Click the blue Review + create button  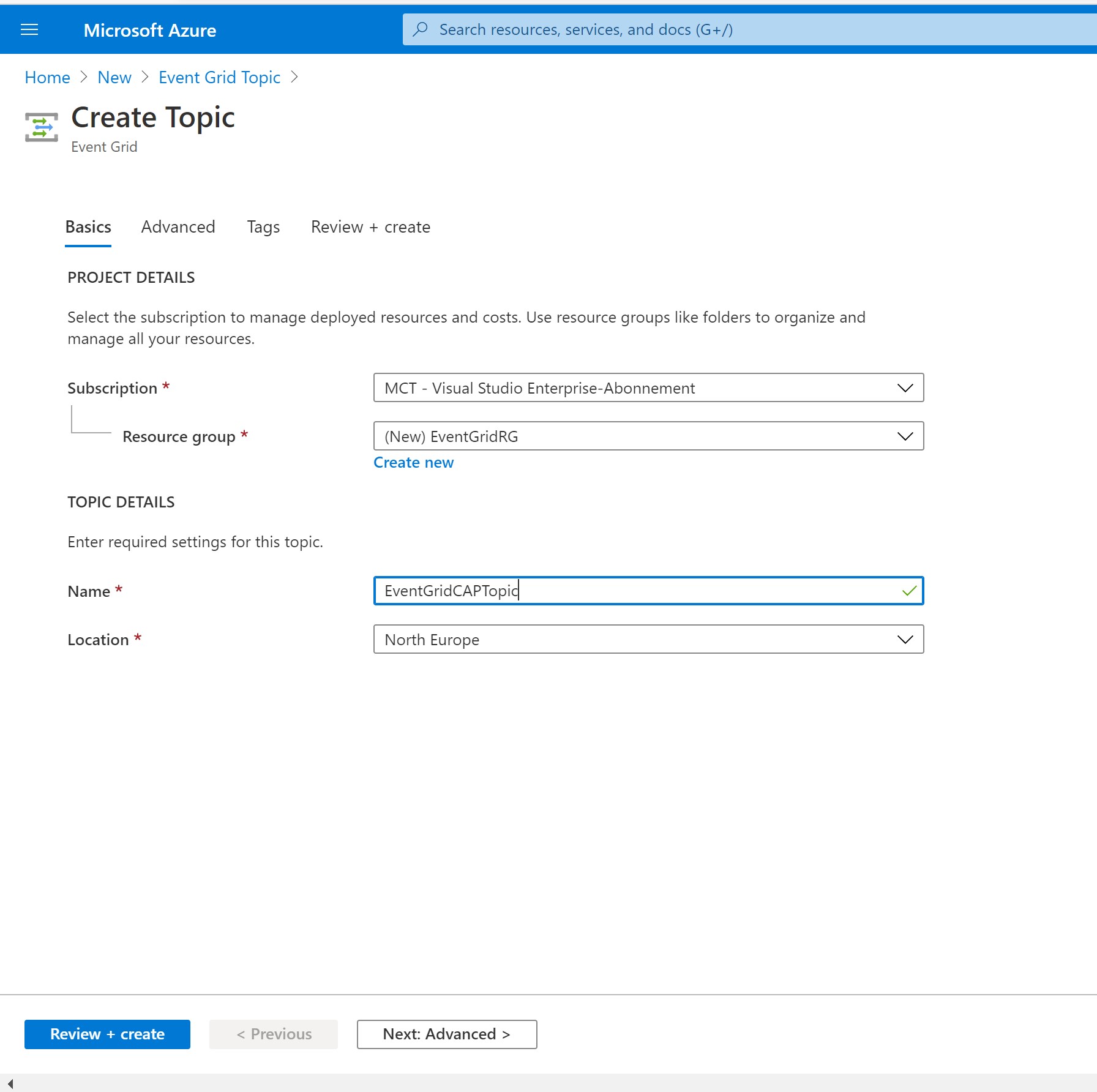tap(107, 1034)
